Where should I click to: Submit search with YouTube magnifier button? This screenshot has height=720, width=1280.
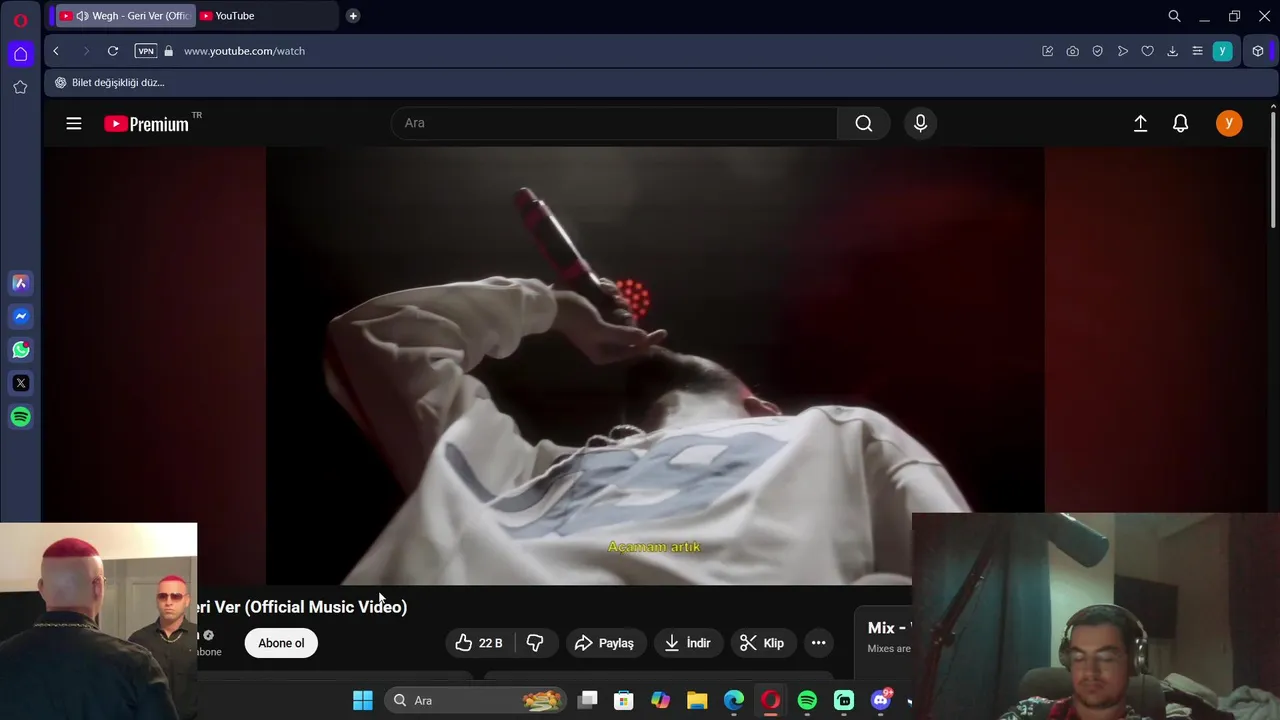click(x=864, y=123)
